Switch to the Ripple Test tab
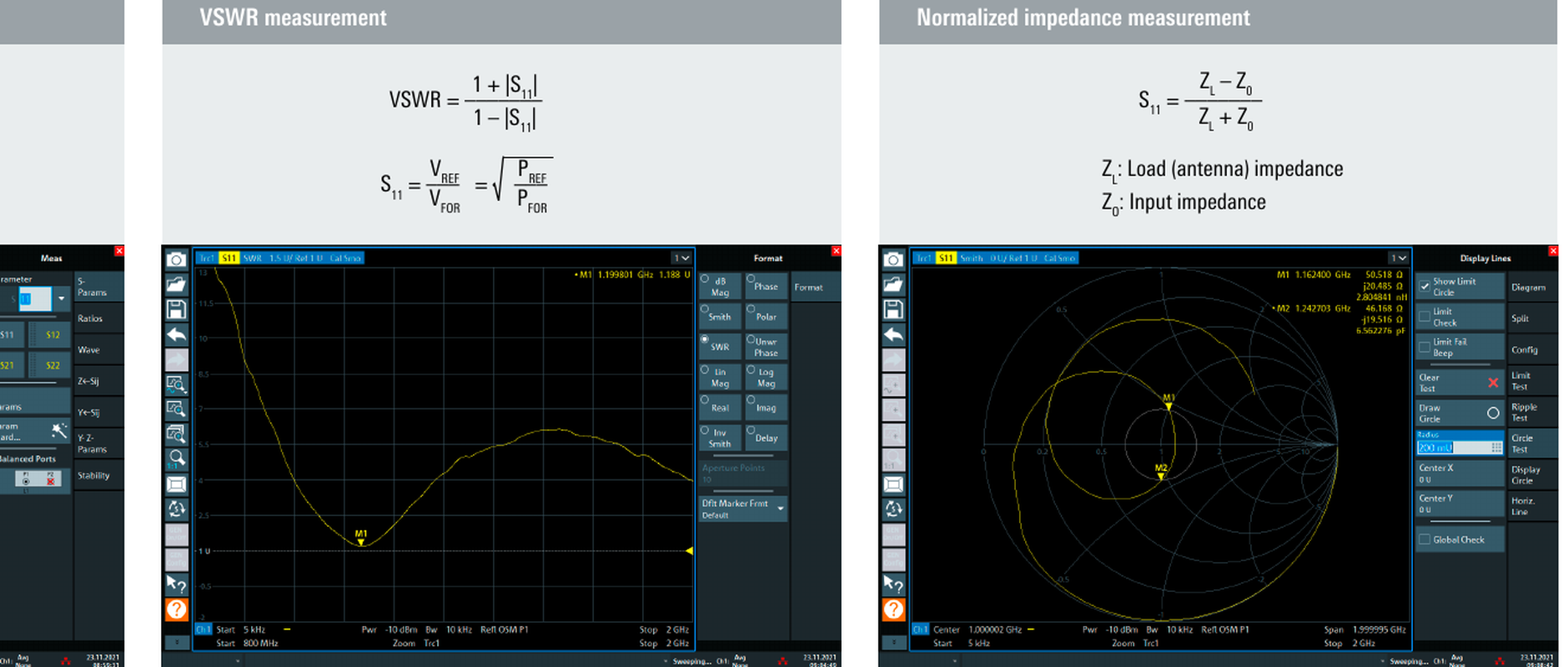The height and width of the screenshot is (667, 1568). point(1533,413)
